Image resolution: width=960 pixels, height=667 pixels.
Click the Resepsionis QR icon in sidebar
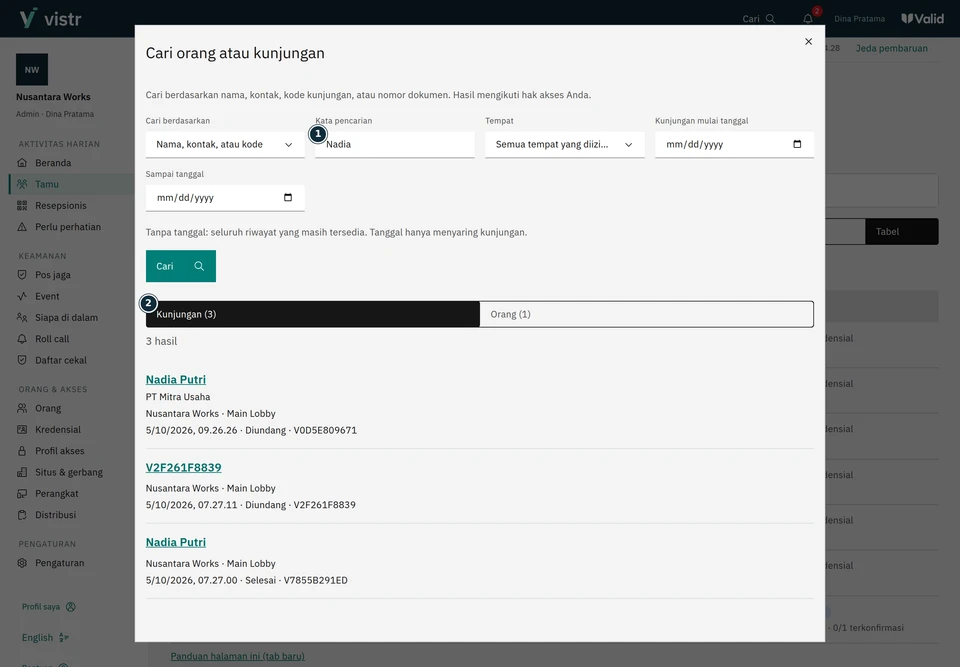coord(22,206)
